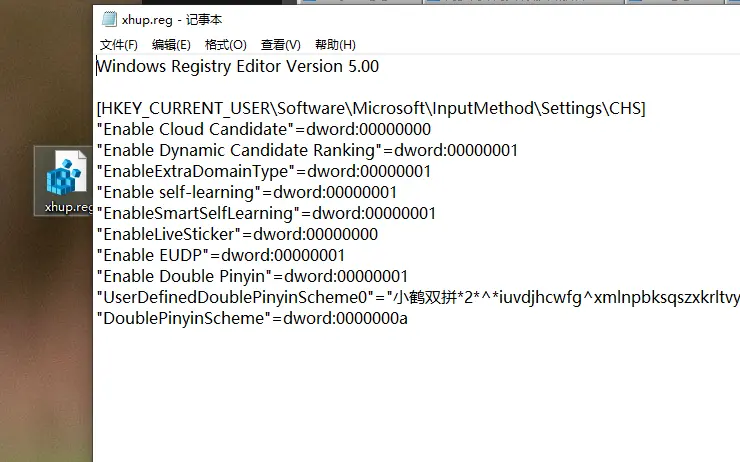Click the xhup.reg label under desktop icon
The width and height of the screenshot is (740, 462).
(x=67, y=207)
